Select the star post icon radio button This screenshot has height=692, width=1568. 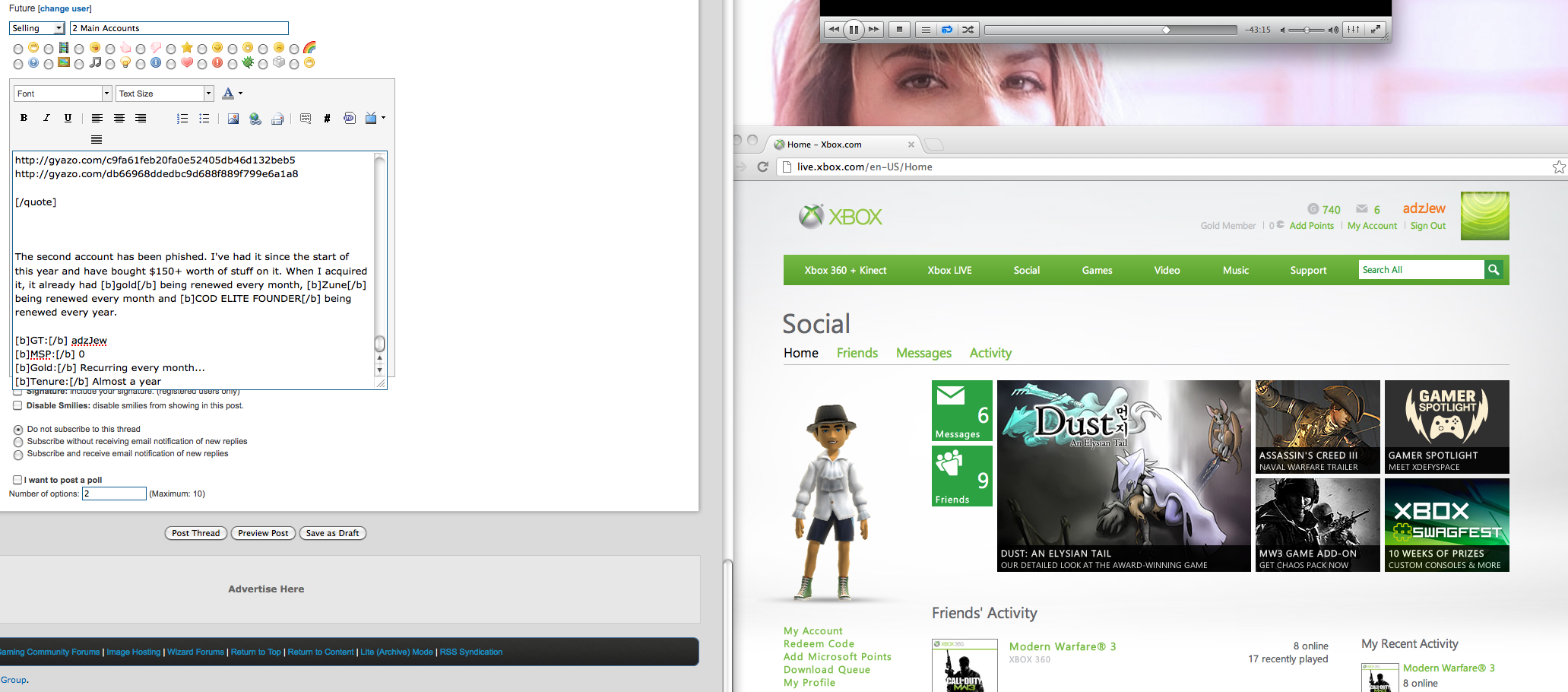click(171, 49)
